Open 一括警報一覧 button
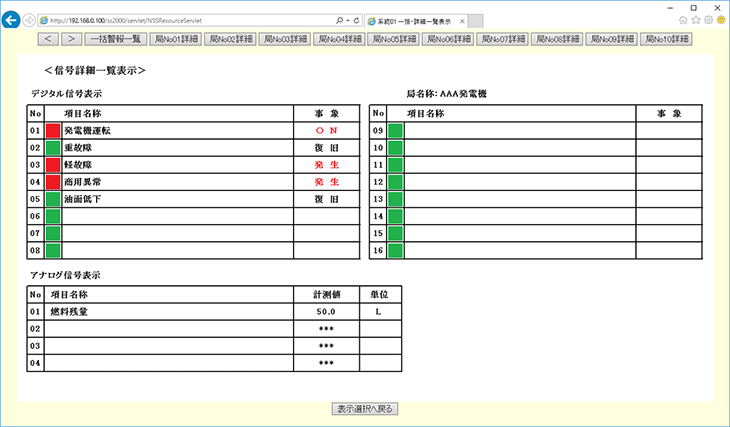This screenshot has height=427, width=730. pyautogui.click(x=116, y=39)
